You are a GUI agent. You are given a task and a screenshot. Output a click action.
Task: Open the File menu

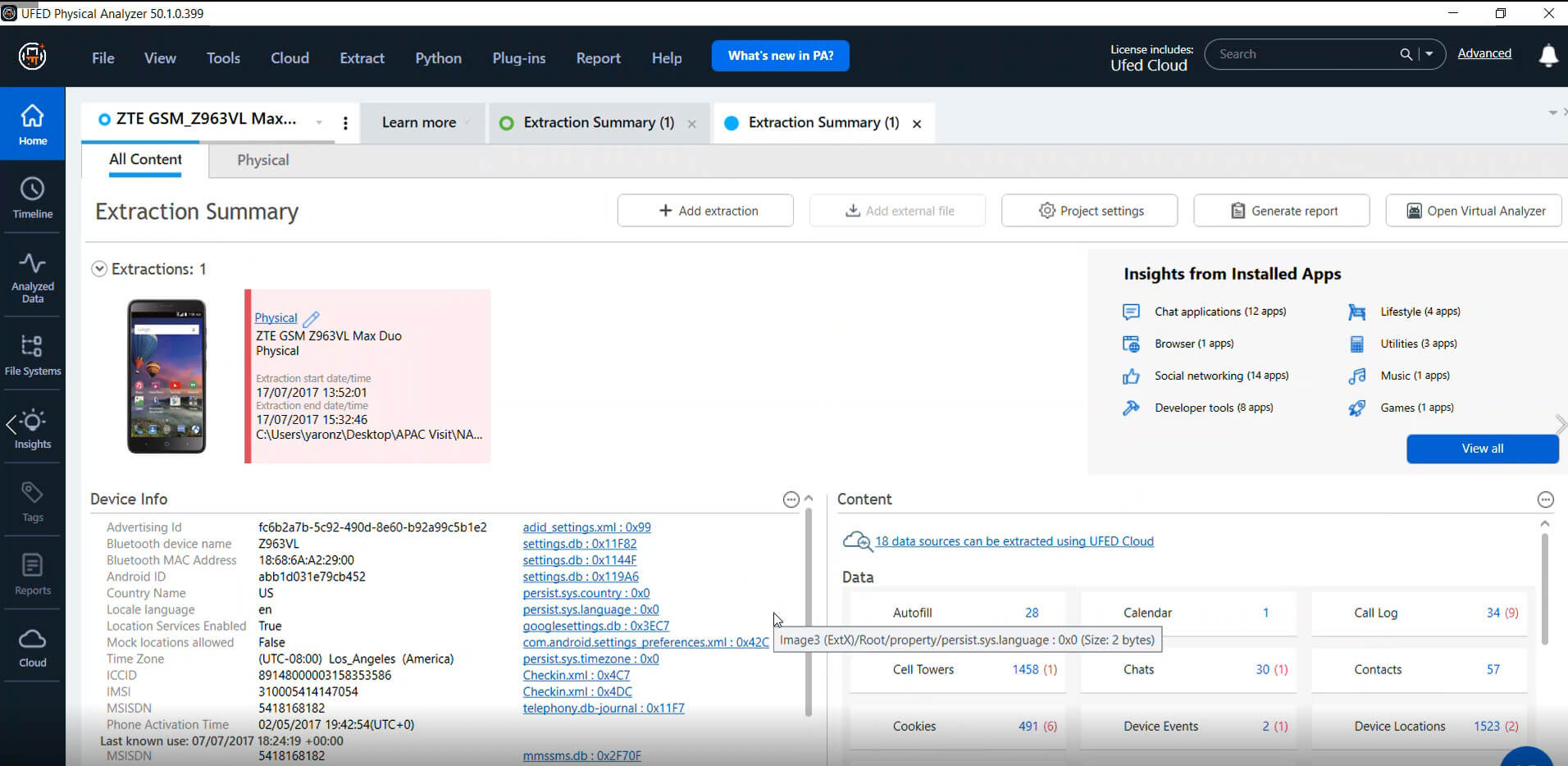(x=103, y=58)
